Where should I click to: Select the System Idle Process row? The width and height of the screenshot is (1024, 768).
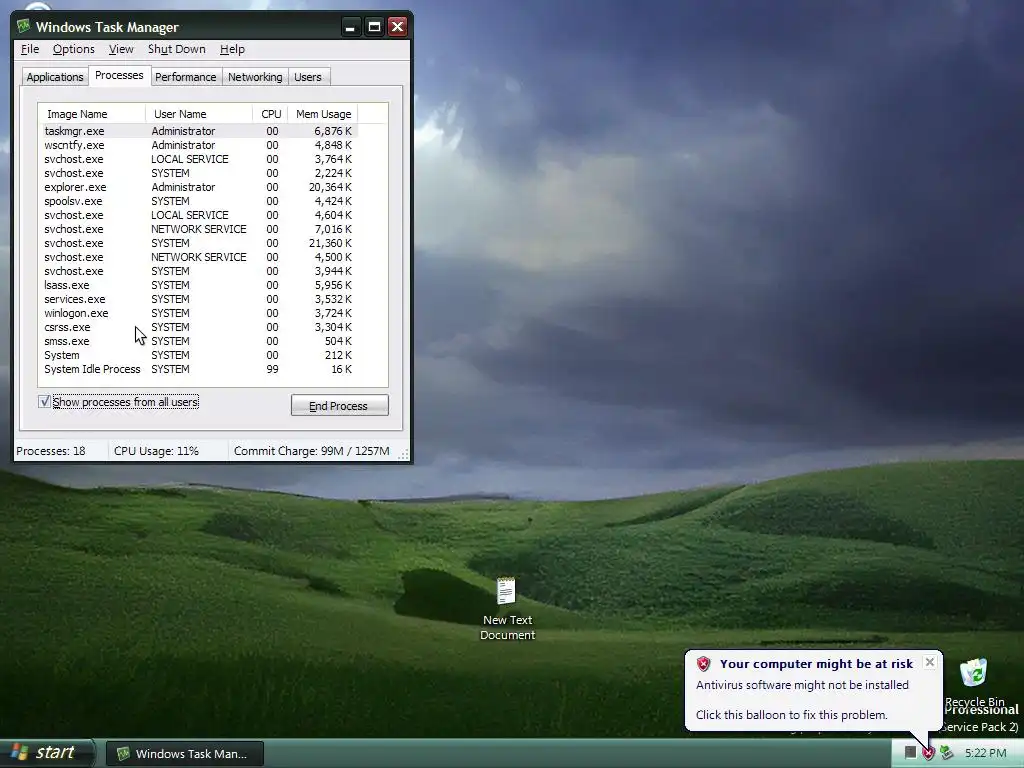(199, 369)
